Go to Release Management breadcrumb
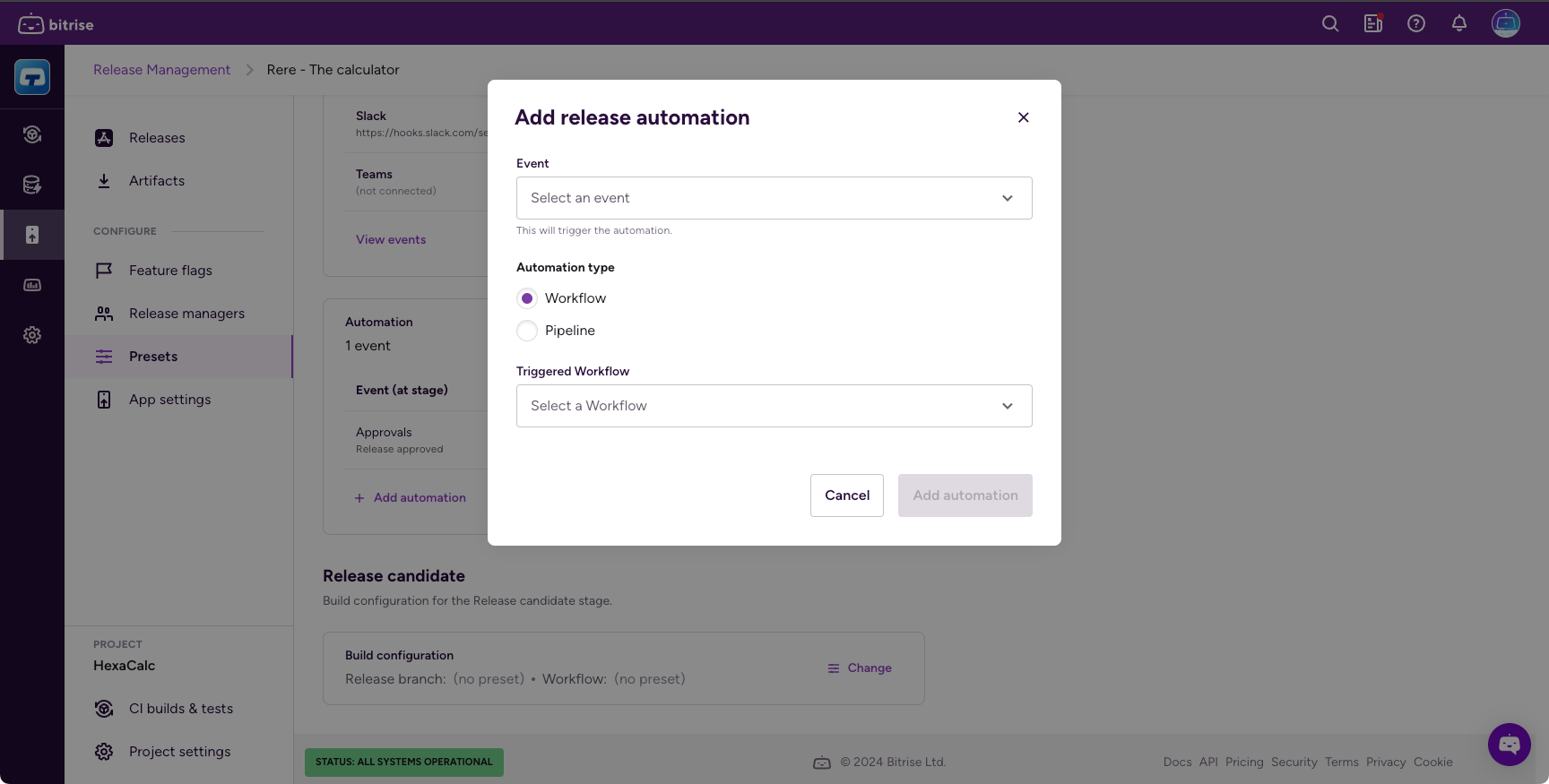The image size is (1549, 784). coord(161,70)
